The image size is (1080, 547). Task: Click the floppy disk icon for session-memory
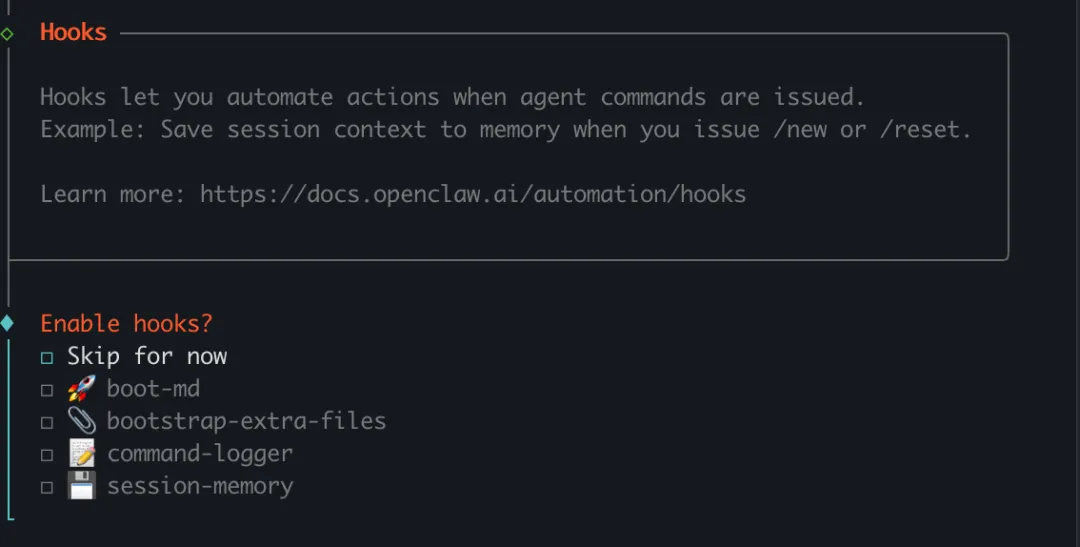[81, 487]
